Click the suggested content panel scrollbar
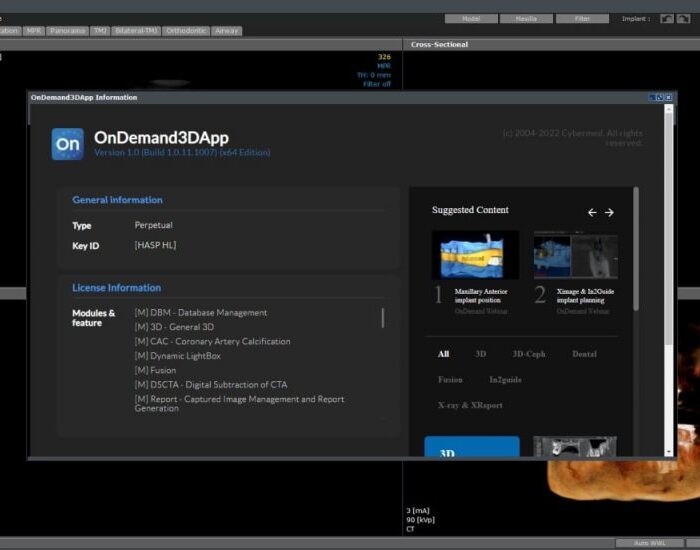This screenshot has width=700, height=550. [x=636, y=249]
